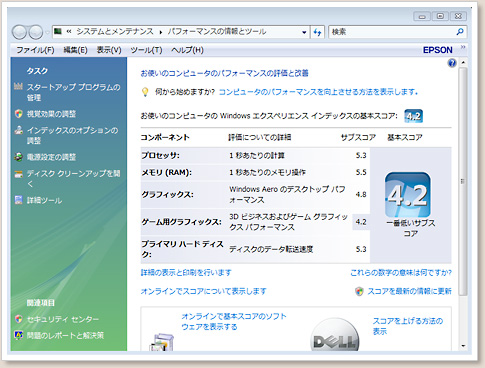Open ディスク クリーンアップを開く task link

click(x=73, y=178)
